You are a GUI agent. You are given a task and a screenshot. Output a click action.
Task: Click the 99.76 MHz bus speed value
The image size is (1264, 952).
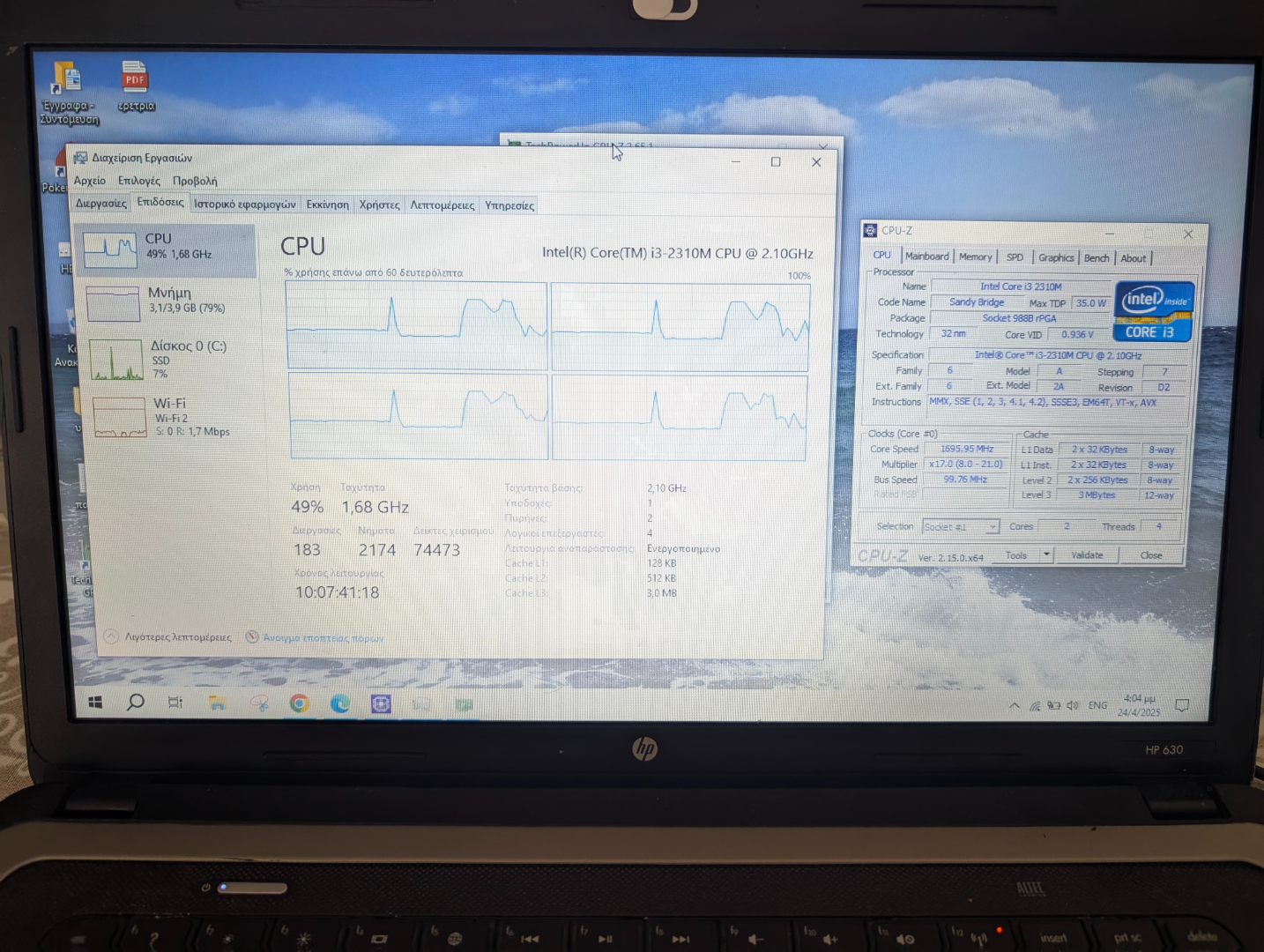(966, 480)
